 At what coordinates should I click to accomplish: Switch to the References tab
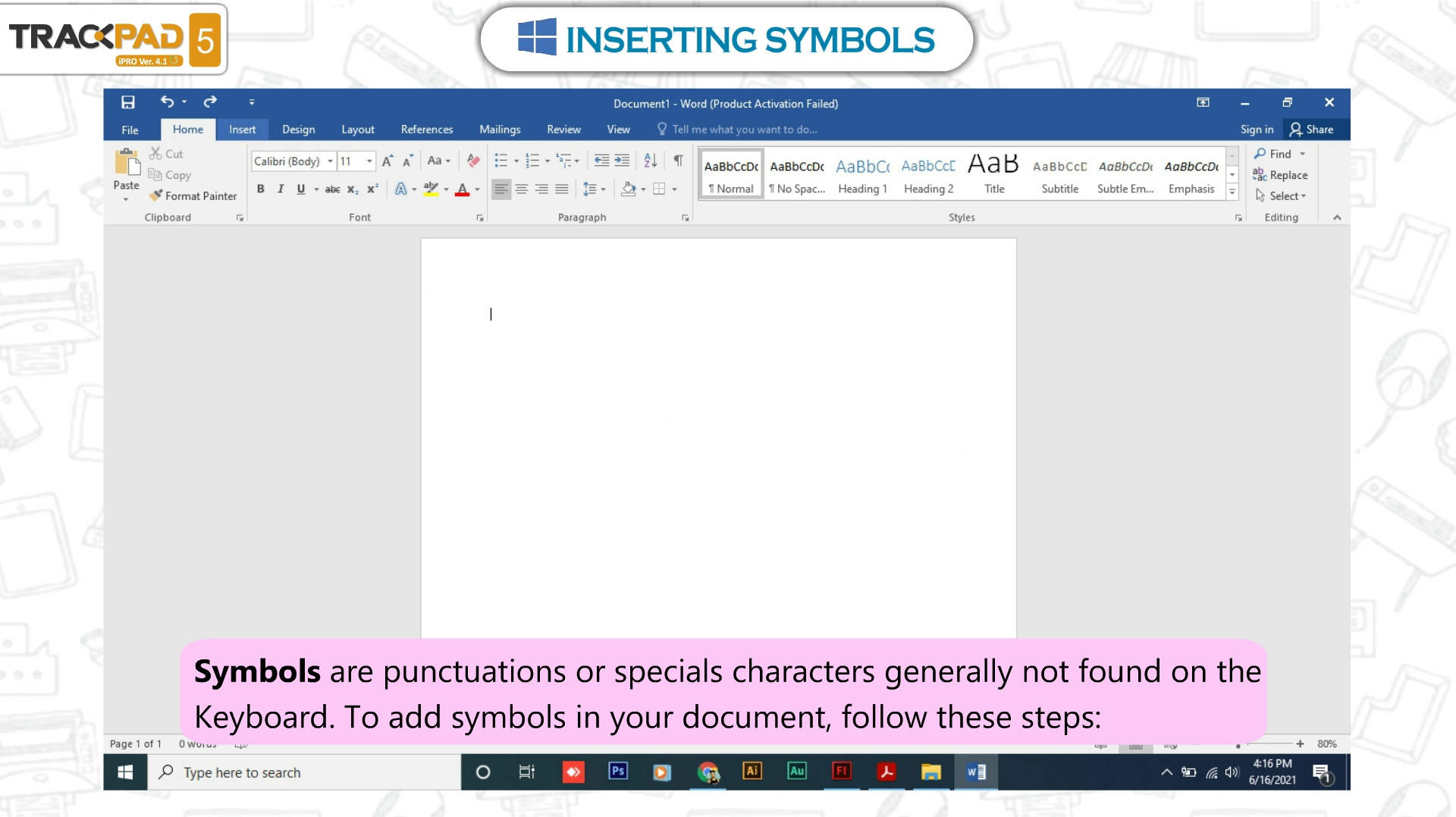[x=426, y=130]
